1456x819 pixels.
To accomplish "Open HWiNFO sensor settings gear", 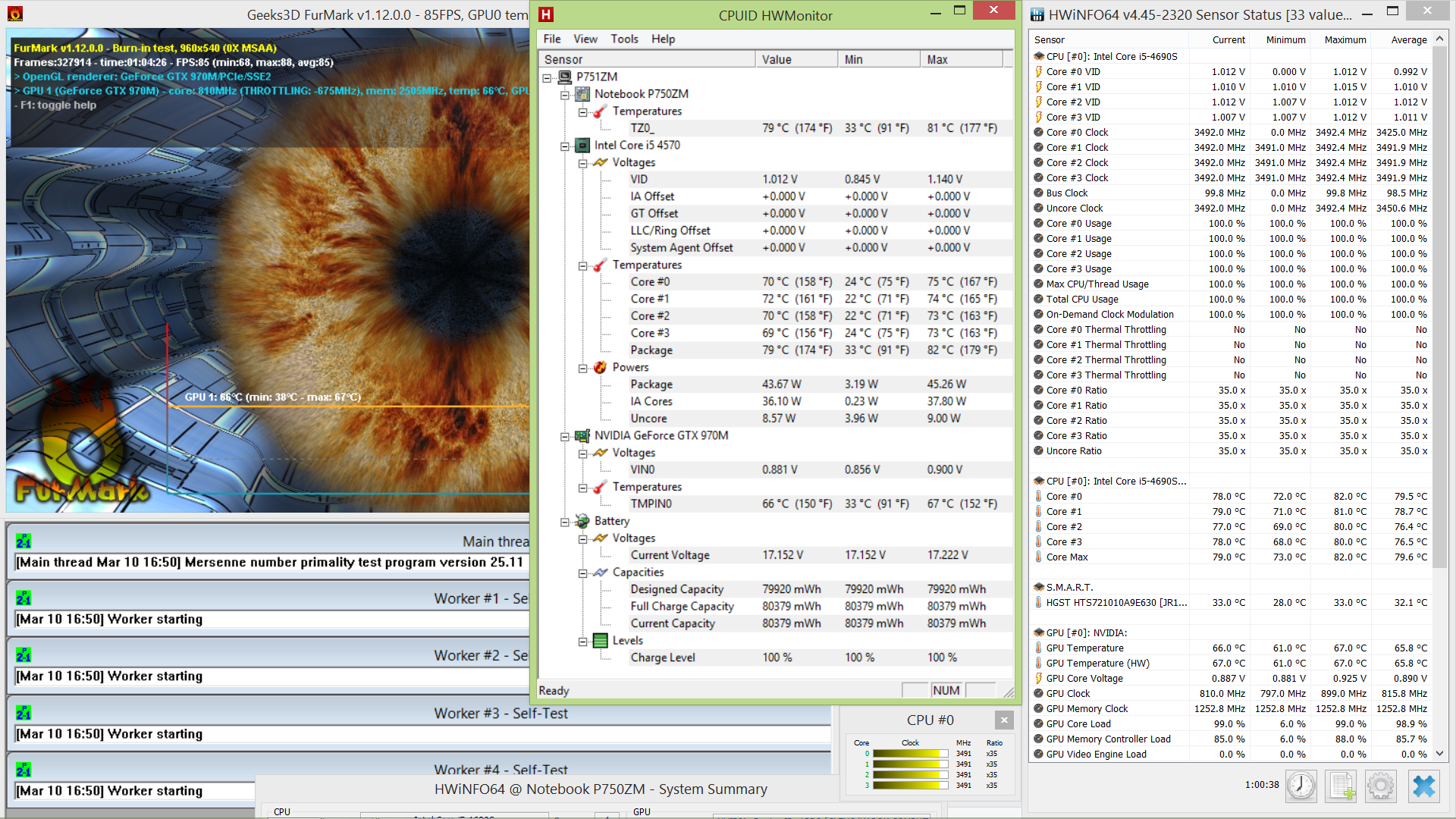I will pos(1380,786).
